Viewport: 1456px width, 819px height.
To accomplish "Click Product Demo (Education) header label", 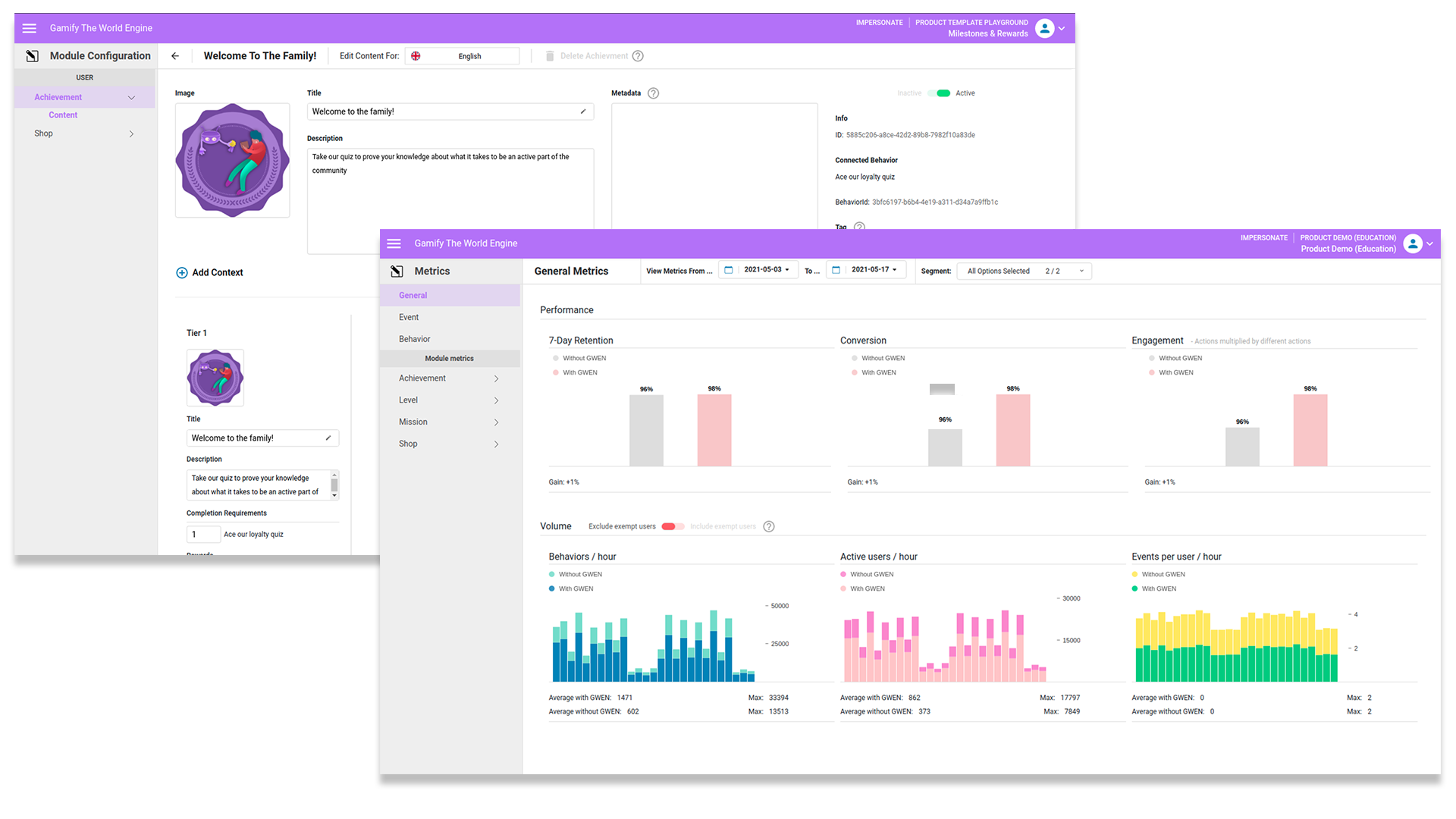I will tap(1348, 249).
